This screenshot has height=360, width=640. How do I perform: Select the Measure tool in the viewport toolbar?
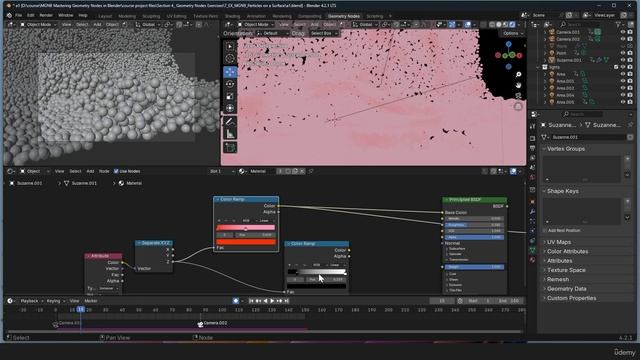[230, 134]
